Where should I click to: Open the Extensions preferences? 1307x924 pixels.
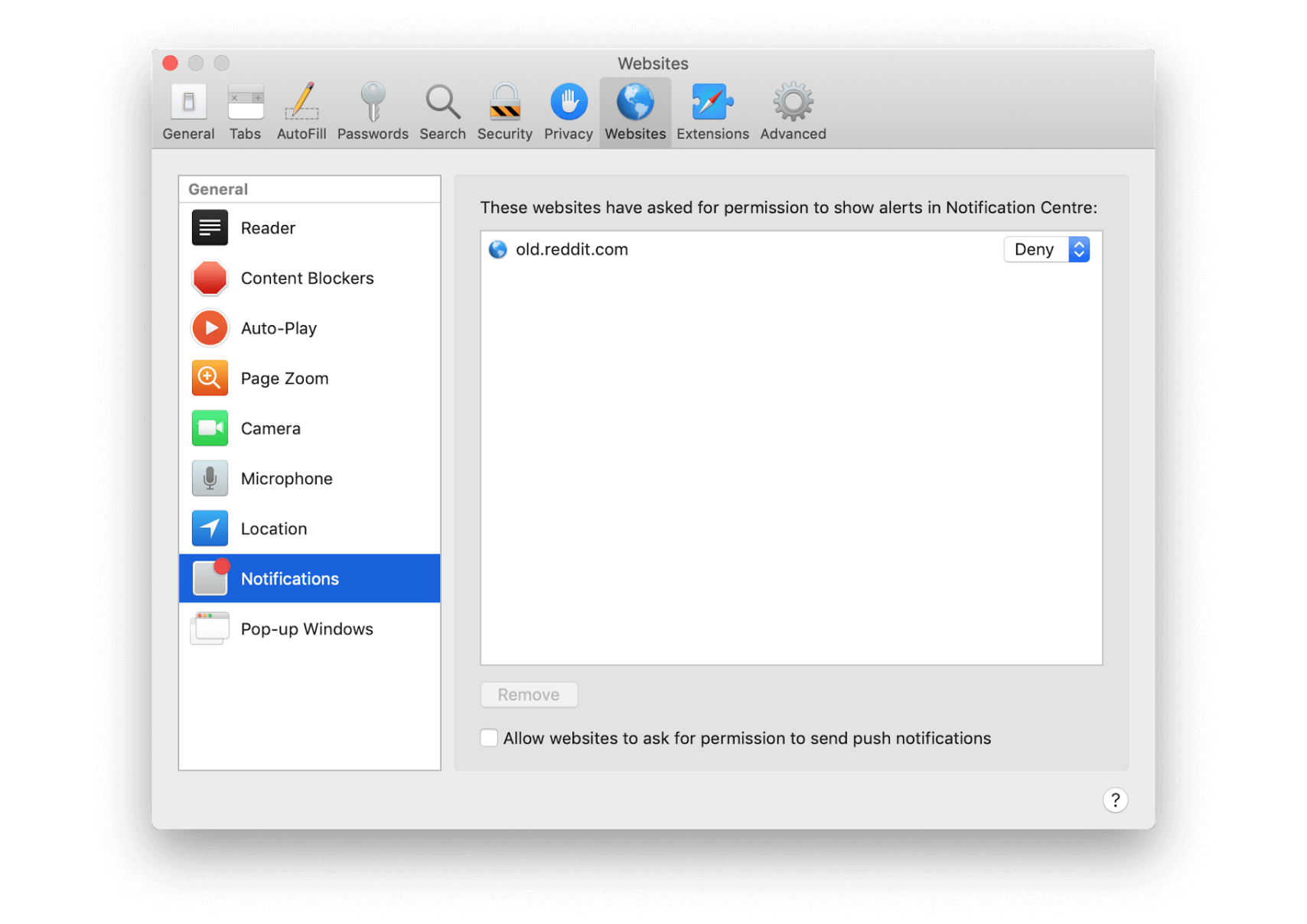[x=712, y=111]
